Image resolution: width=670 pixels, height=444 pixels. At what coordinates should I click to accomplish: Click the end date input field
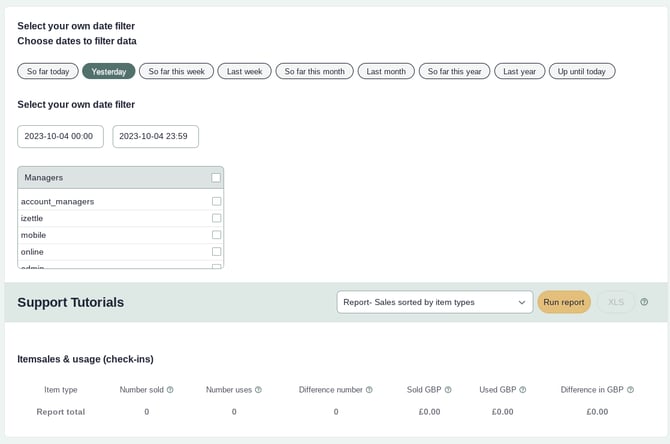click(155, 137)
